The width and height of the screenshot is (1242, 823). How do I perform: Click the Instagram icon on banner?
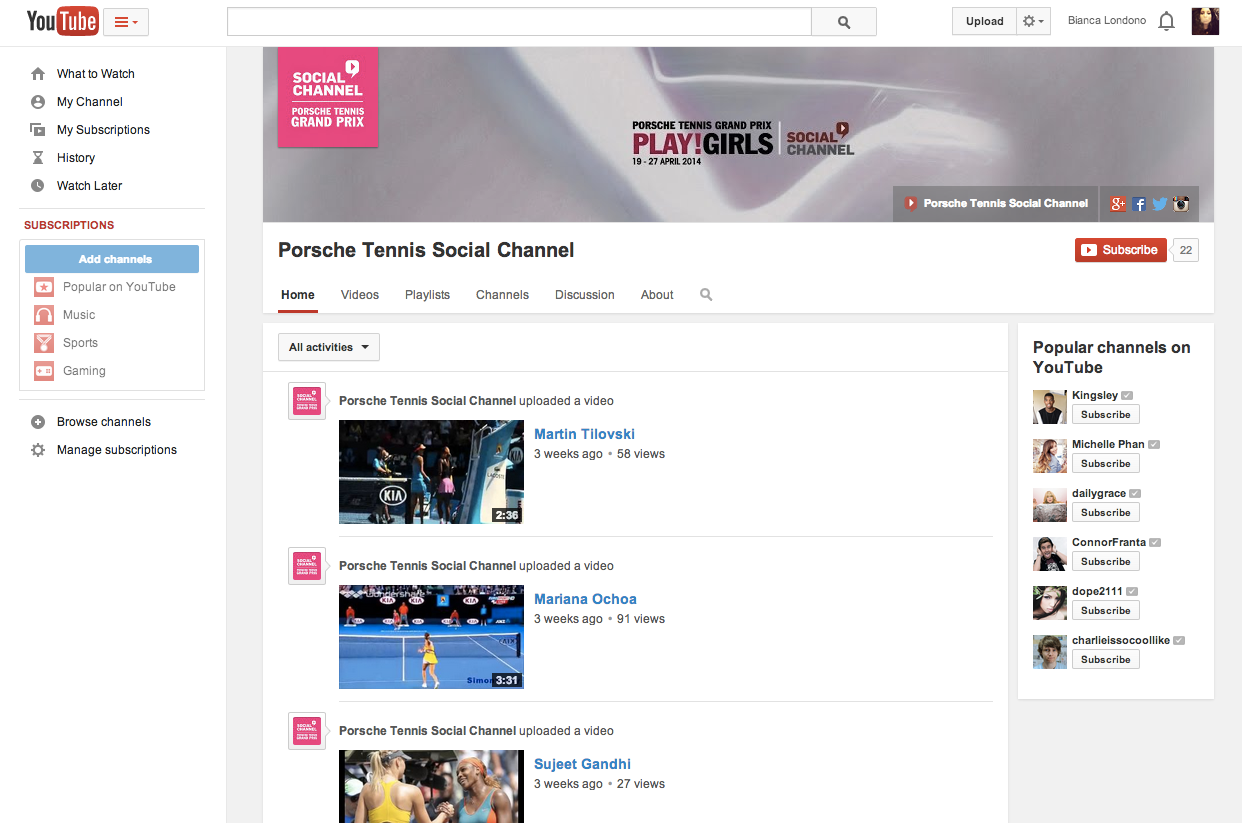[1181, 204]
